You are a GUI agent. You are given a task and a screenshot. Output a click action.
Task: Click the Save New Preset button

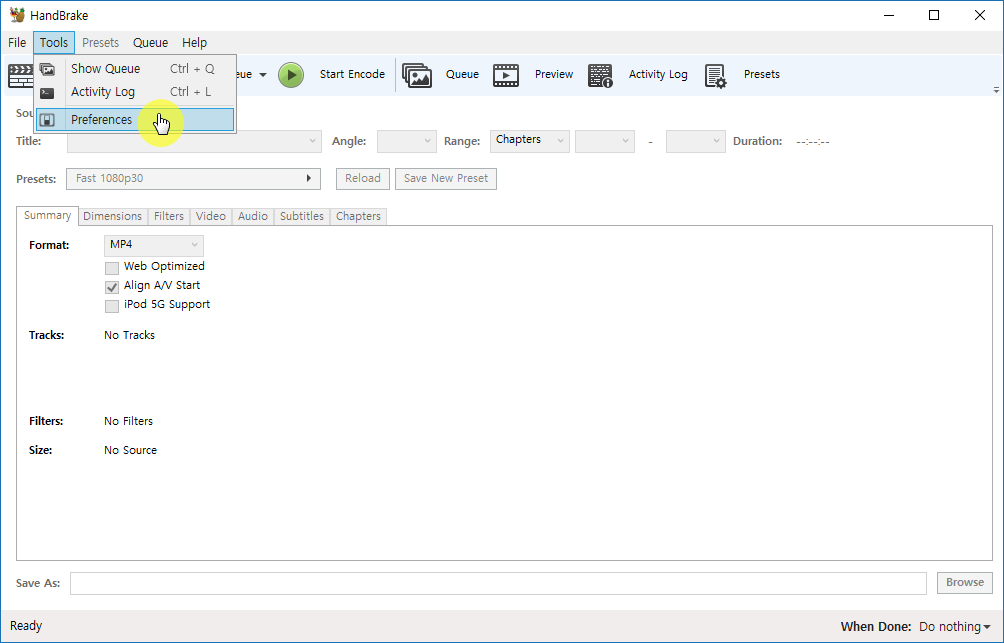(x=446, y=179)
